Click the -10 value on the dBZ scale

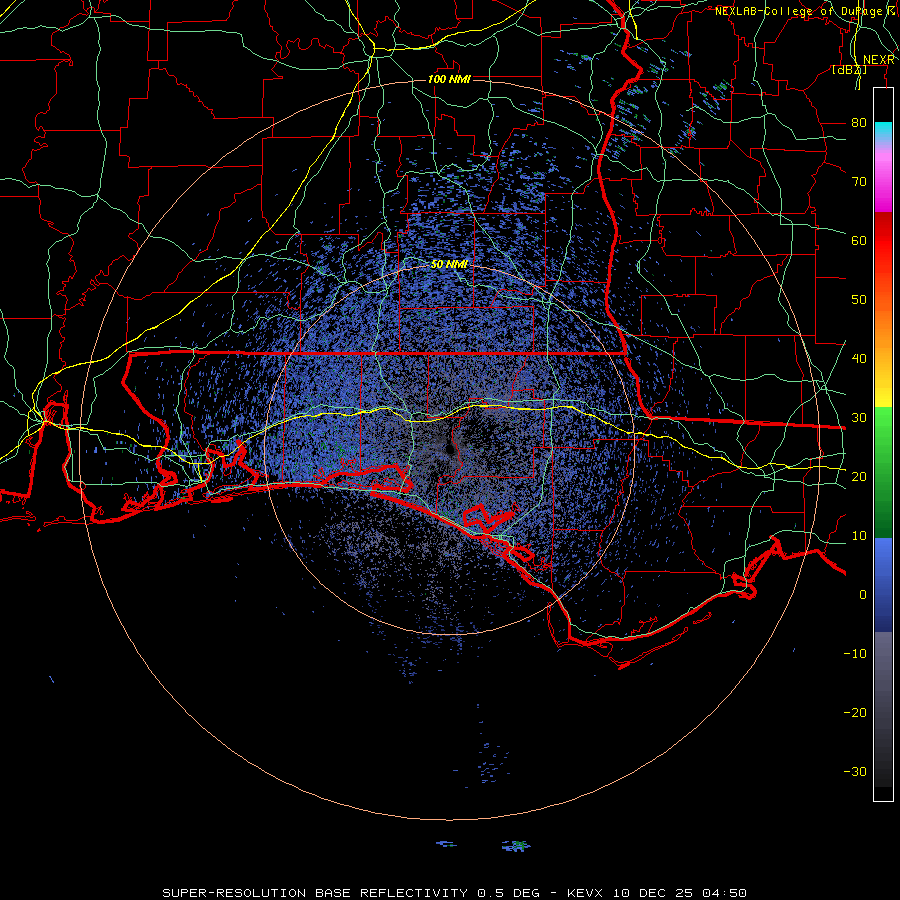855,654
